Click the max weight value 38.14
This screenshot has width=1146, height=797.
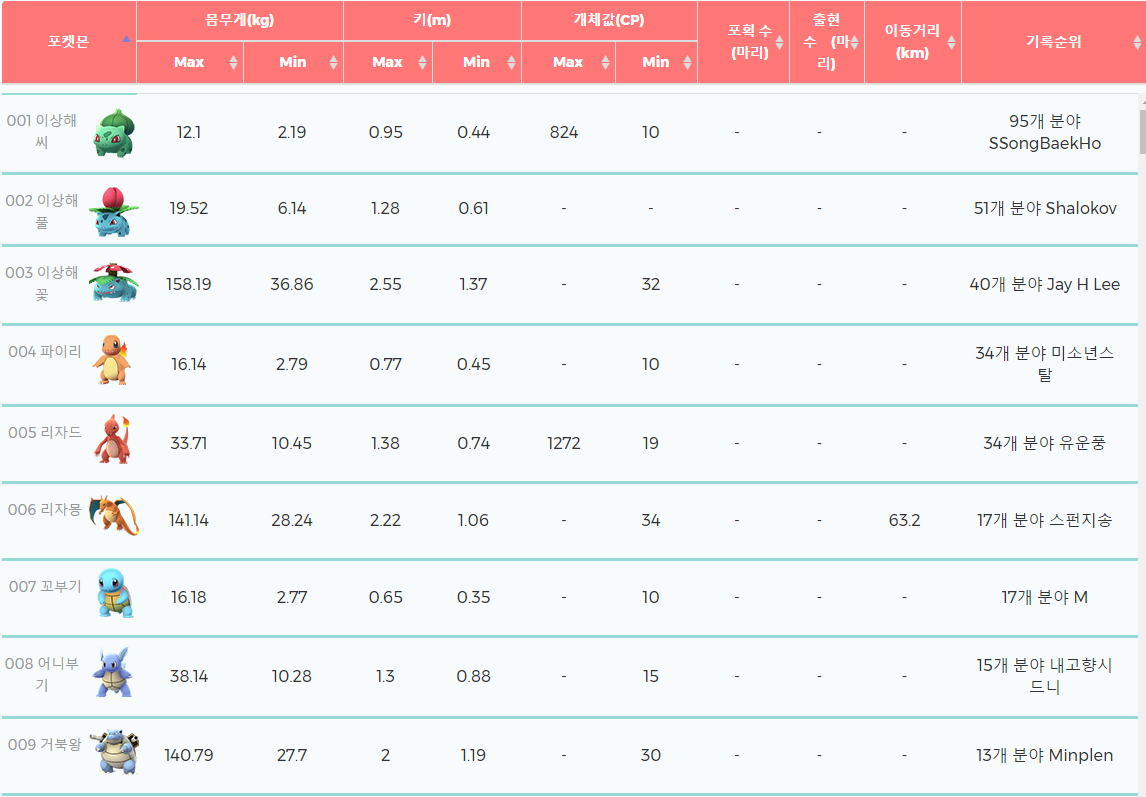tap(189, 676)
